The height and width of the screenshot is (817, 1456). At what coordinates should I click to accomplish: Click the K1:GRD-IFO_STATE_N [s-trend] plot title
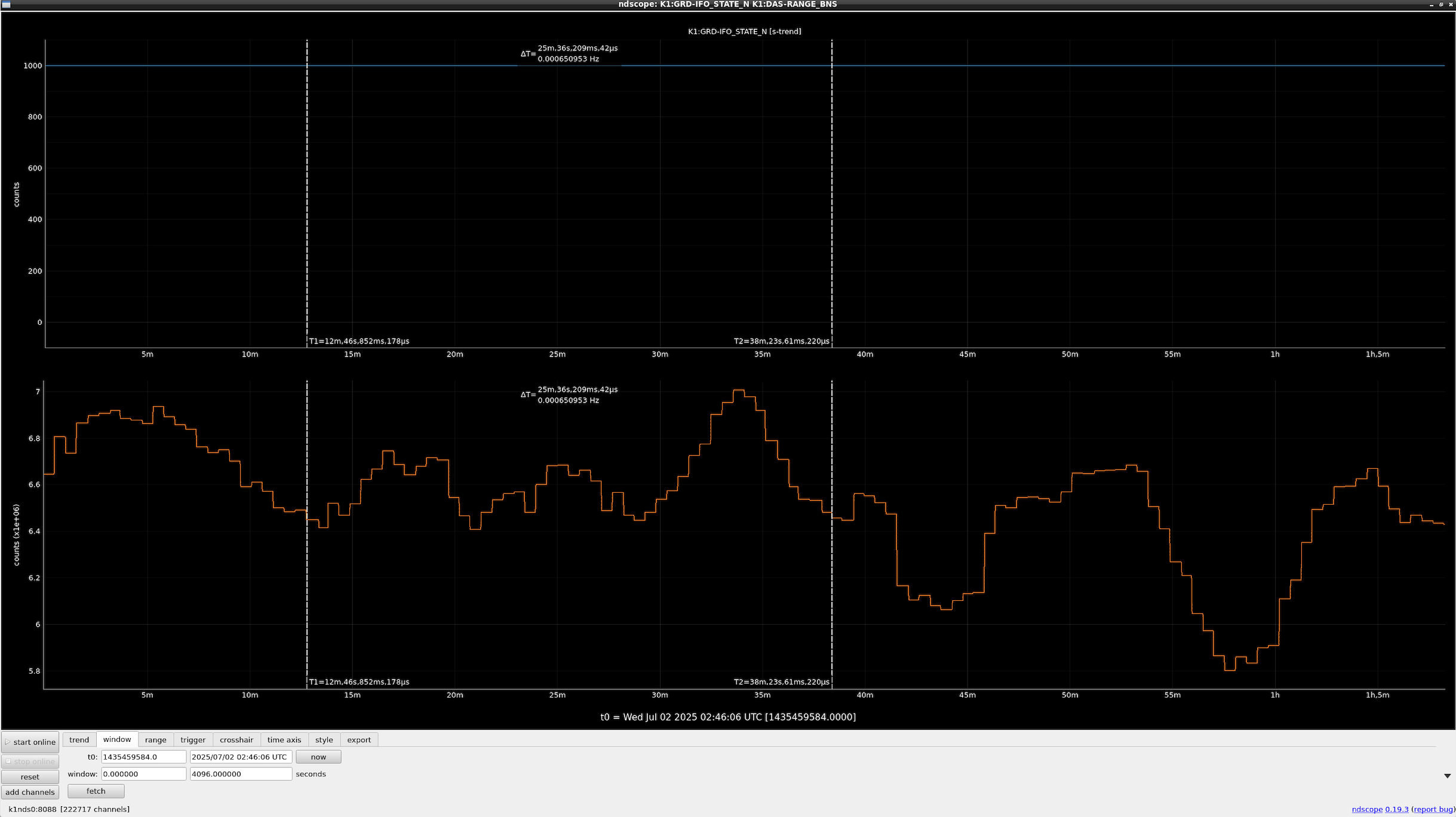click(x=744, y=32)
